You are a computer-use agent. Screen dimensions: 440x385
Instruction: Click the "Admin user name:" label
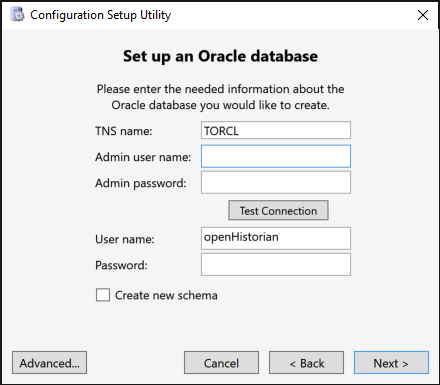click(x=143, y=157)
